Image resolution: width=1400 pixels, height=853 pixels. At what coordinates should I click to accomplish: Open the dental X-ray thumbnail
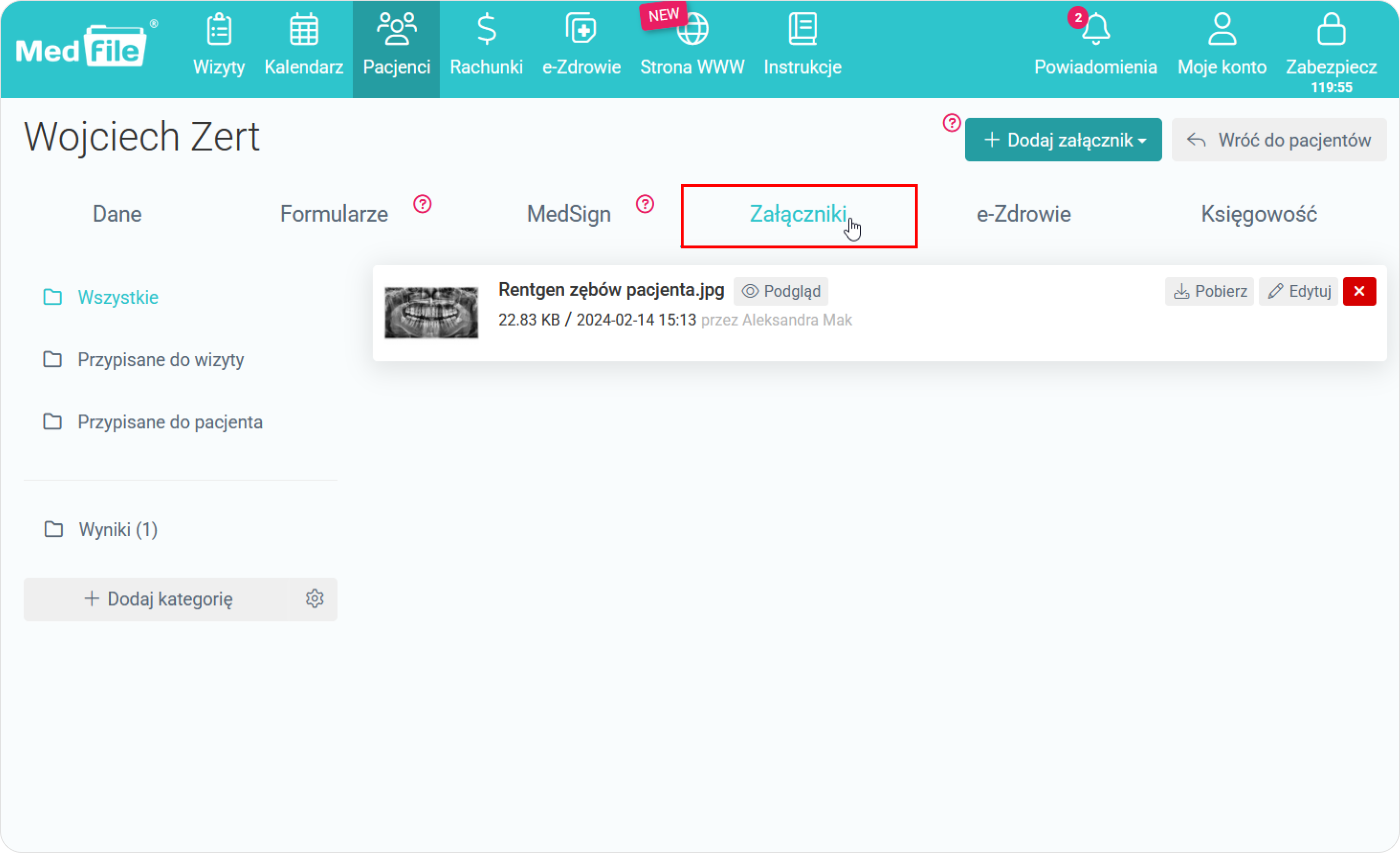click(431, 312)
